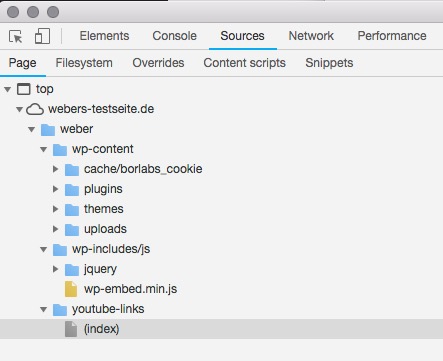The image size is (443, 361).
Task: Toggle the device toolbar icon
Action: [x=42, y=36]
